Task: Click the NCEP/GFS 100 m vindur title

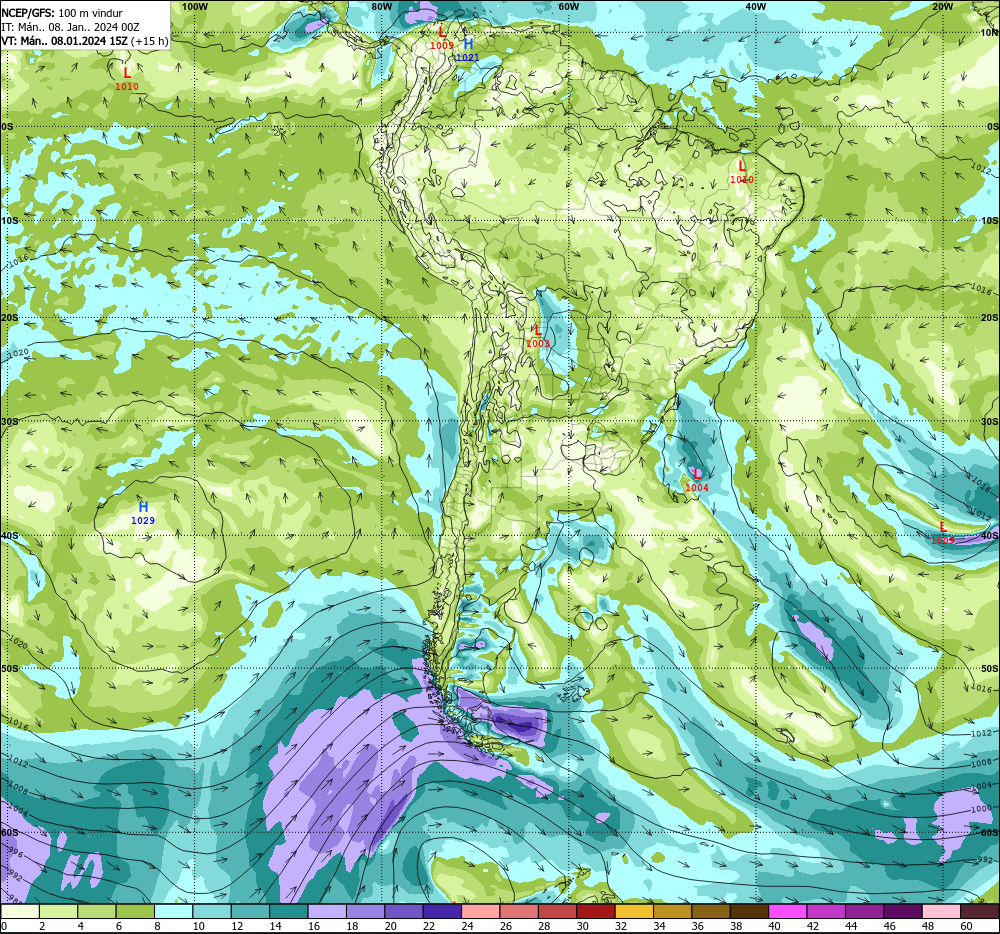Action: coord(62,13)
